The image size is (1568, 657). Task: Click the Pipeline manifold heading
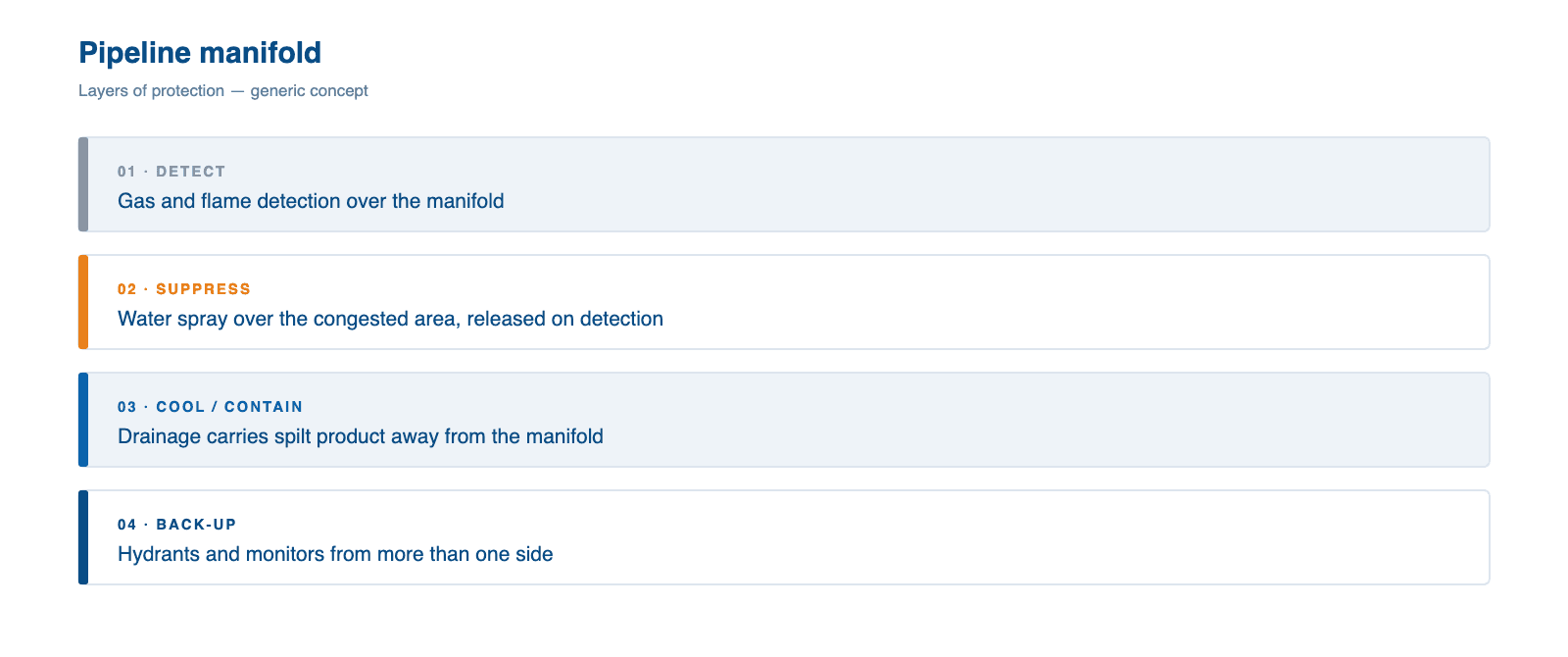tap(200, 53)
